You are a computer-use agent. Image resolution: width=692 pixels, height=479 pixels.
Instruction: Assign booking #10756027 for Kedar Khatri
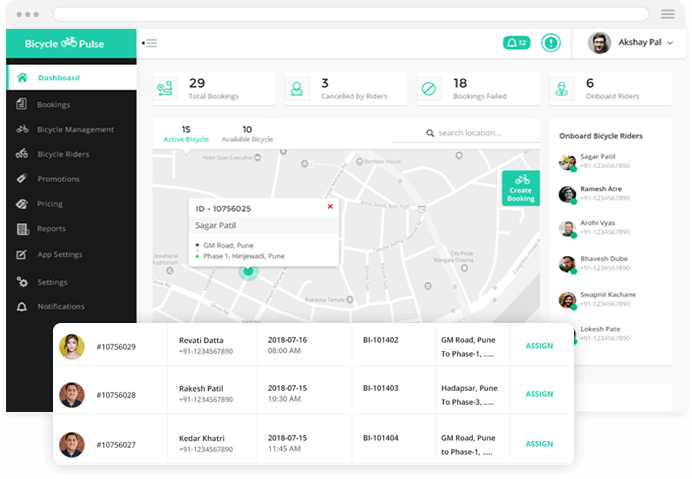[x=539, y=444]
